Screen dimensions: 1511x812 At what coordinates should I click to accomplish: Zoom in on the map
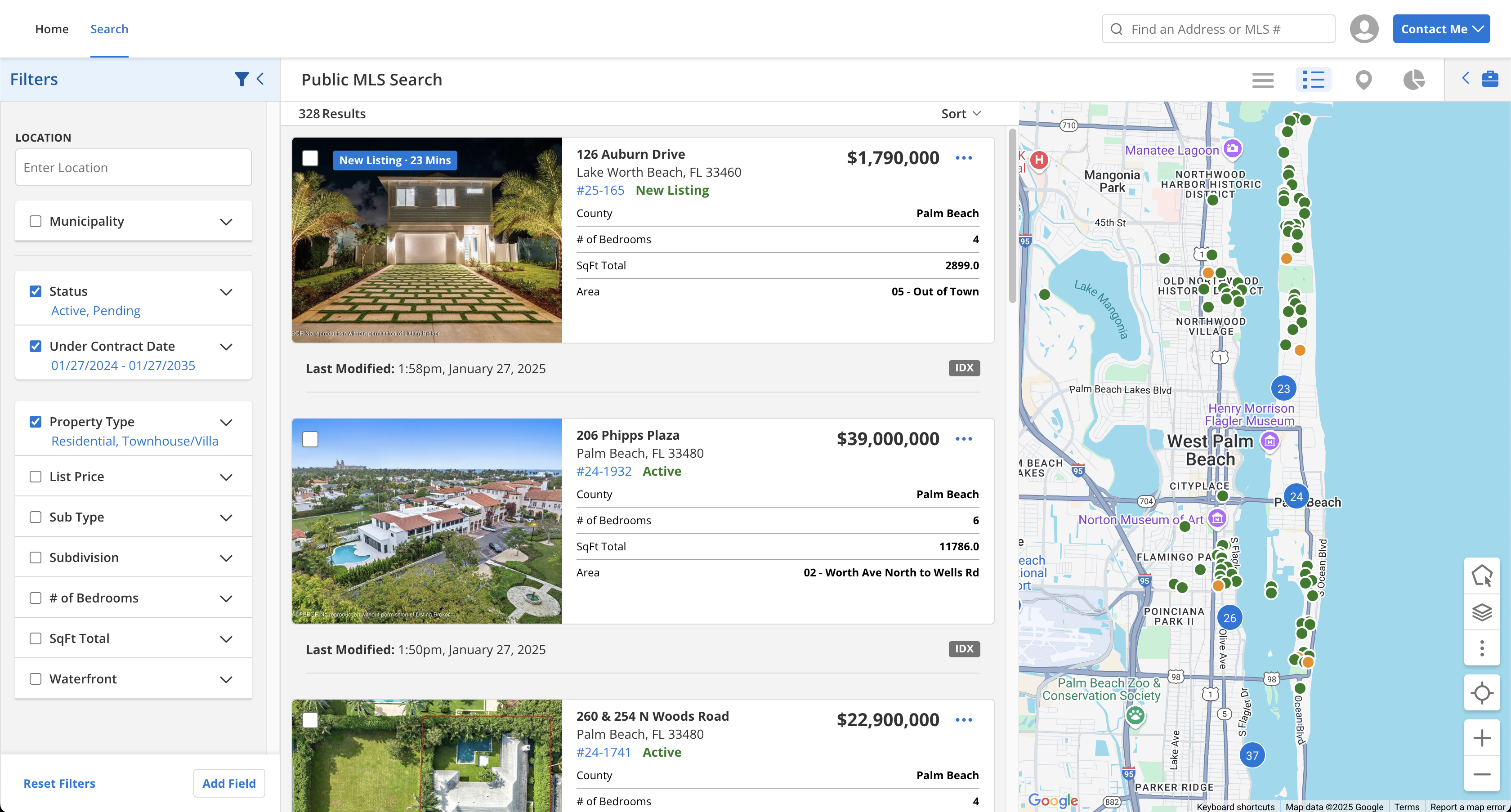pyautogui.click(x=1482, y=737)
